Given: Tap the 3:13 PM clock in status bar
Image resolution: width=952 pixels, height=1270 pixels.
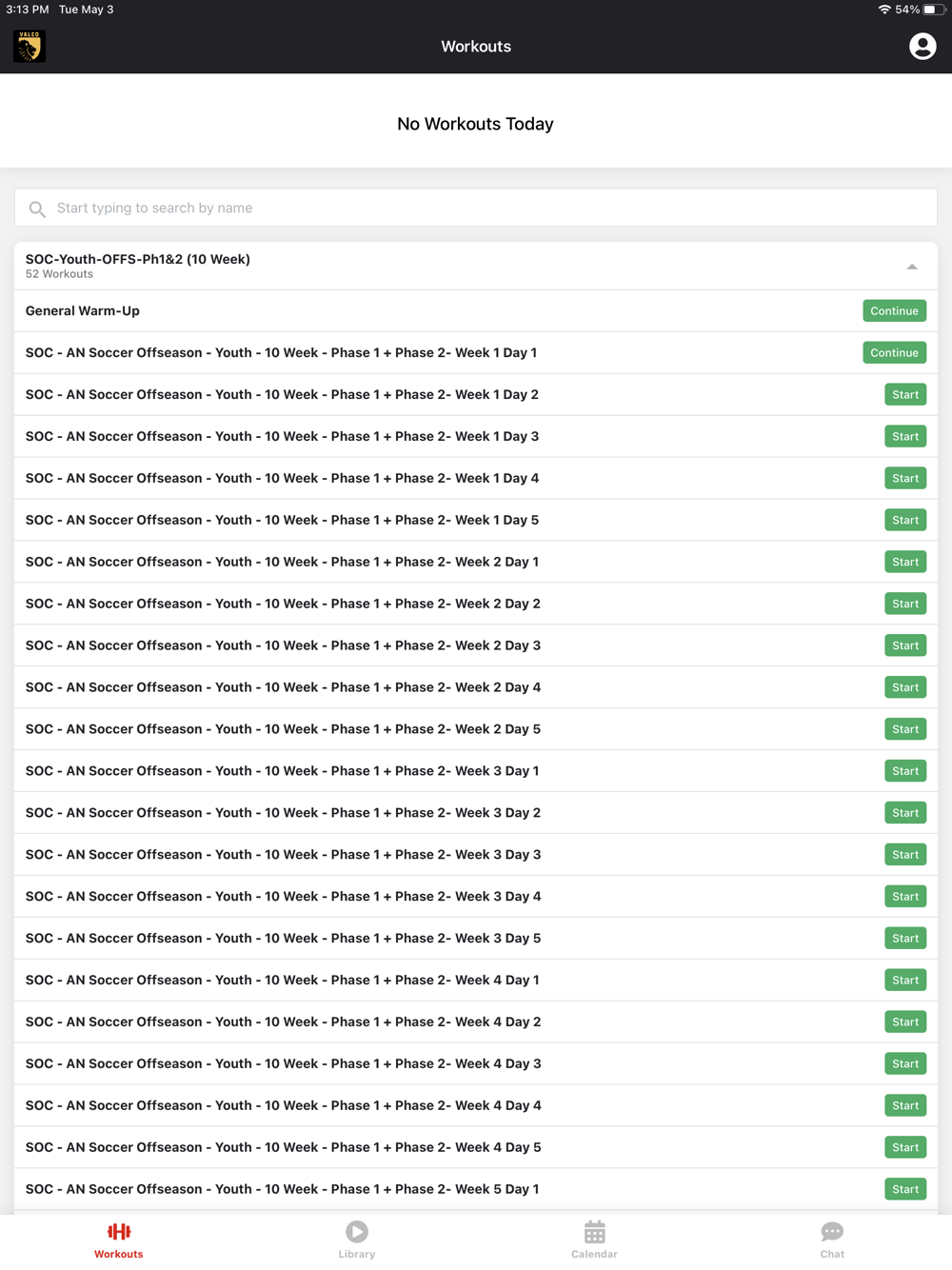Looking at the screenshot, I should click(28, 10).
